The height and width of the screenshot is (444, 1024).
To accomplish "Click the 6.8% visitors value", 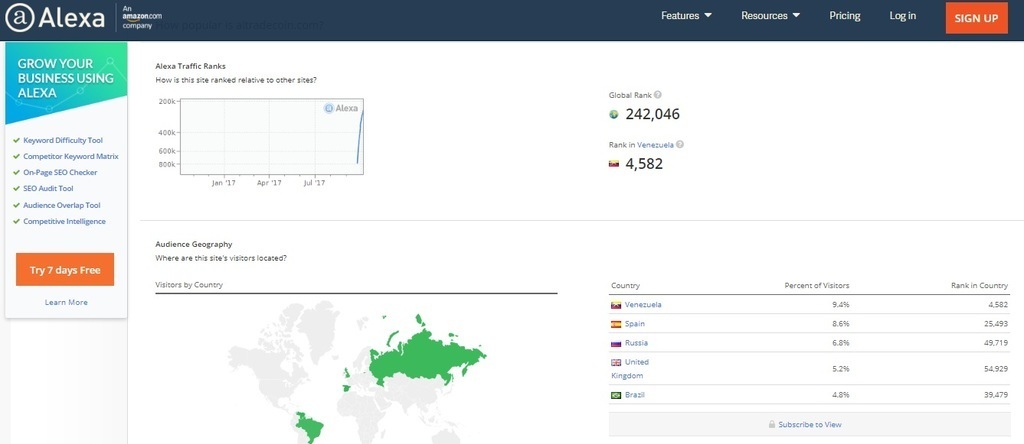I will 842,343.
